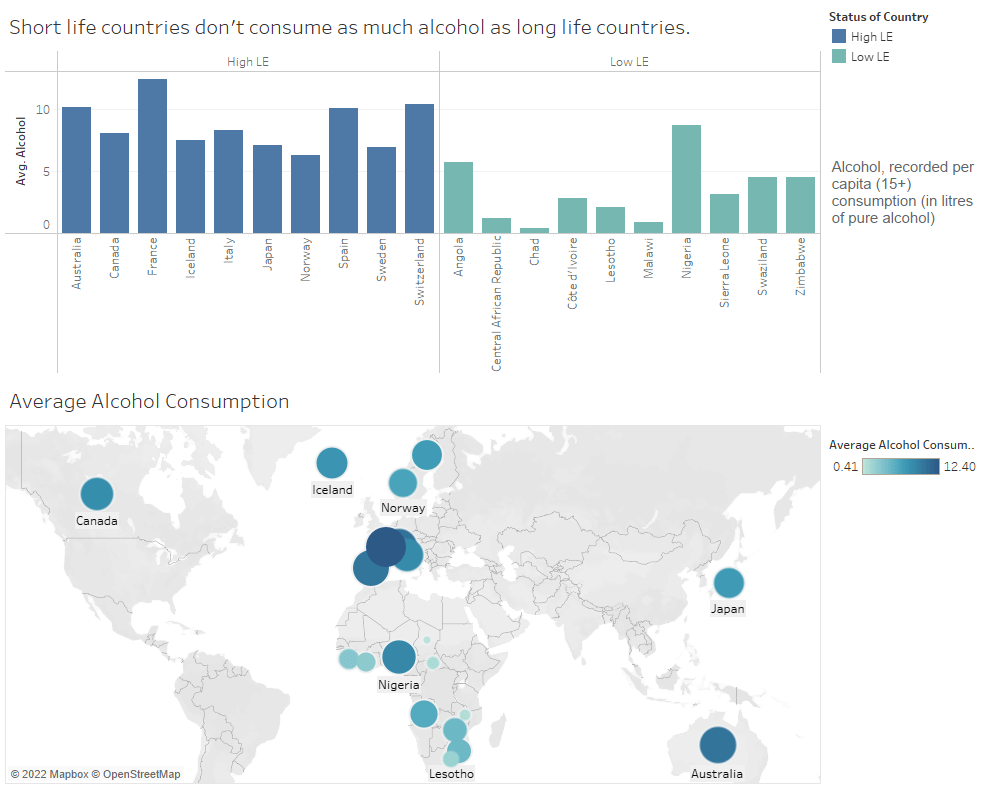986x789 pixels.
Task: Click the High LE legend color swatch
Action: click(x=839, y=37)
